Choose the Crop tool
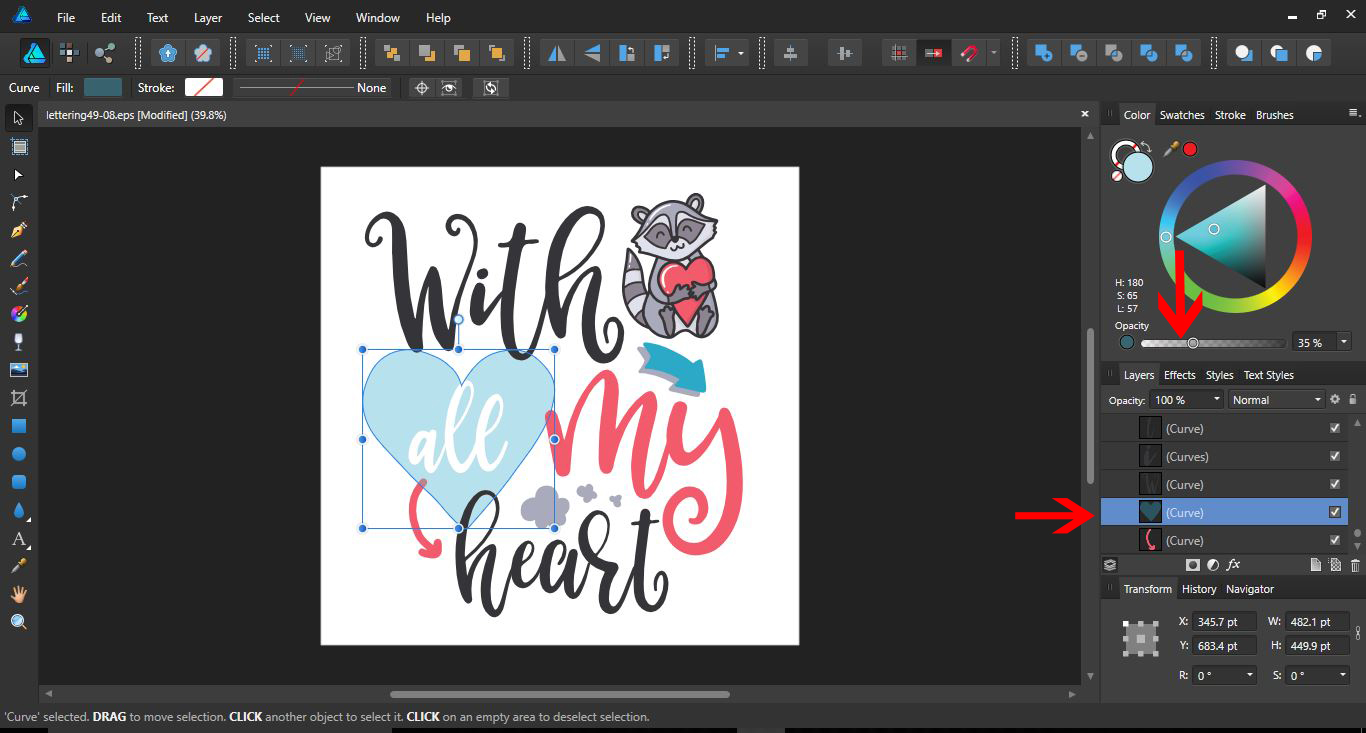The width and height of the screenshot is (1366, 733). tap(19, 398)
